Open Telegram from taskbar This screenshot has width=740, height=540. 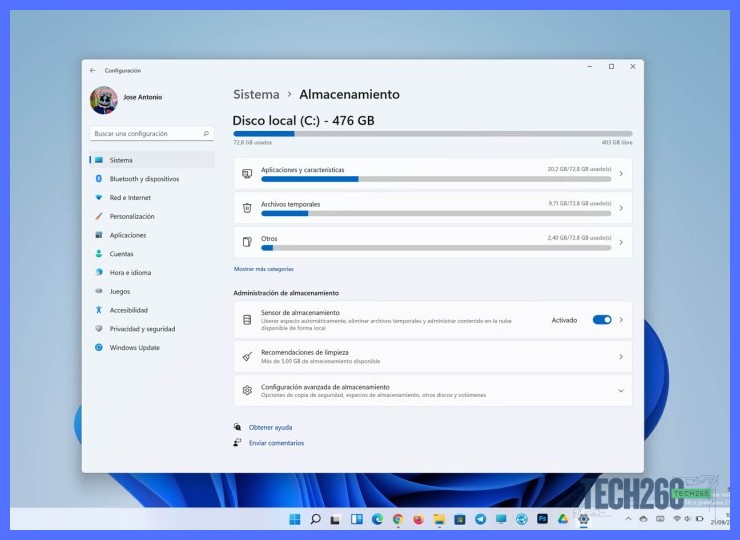[x=480, y=519]
